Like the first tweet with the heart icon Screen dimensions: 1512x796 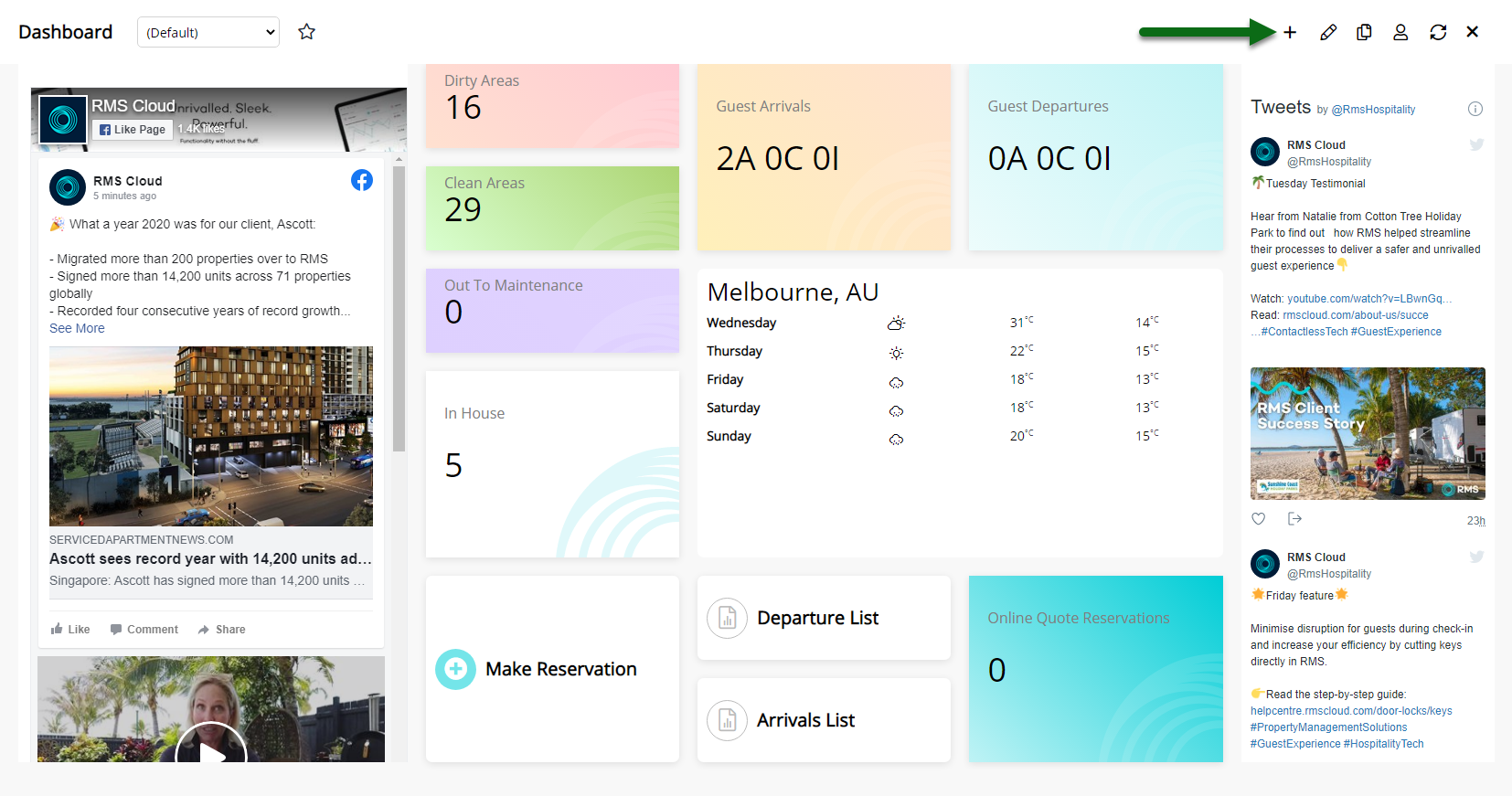click(x=1259, y=518)
